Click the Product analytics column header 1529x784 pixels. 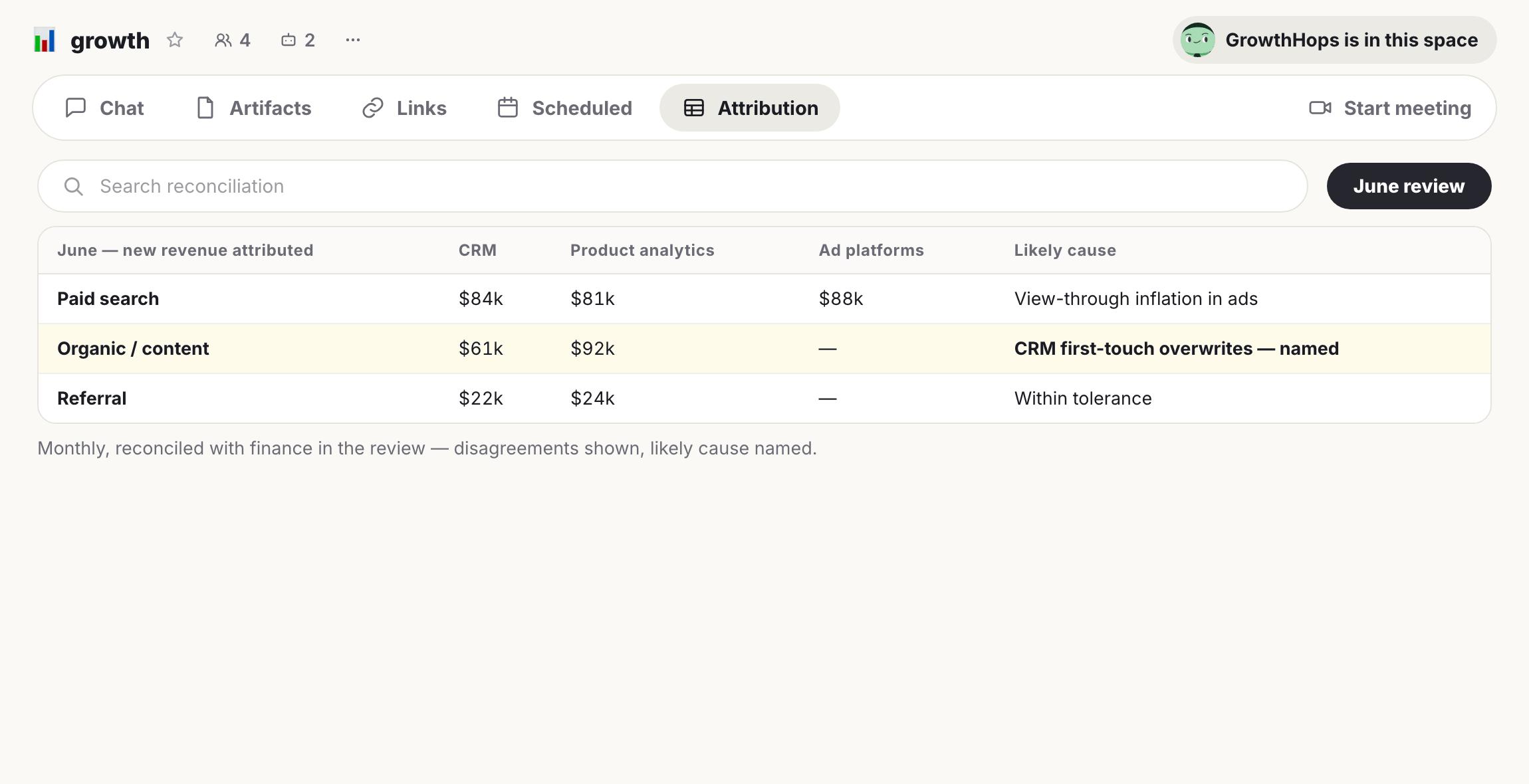coord(642,250)
